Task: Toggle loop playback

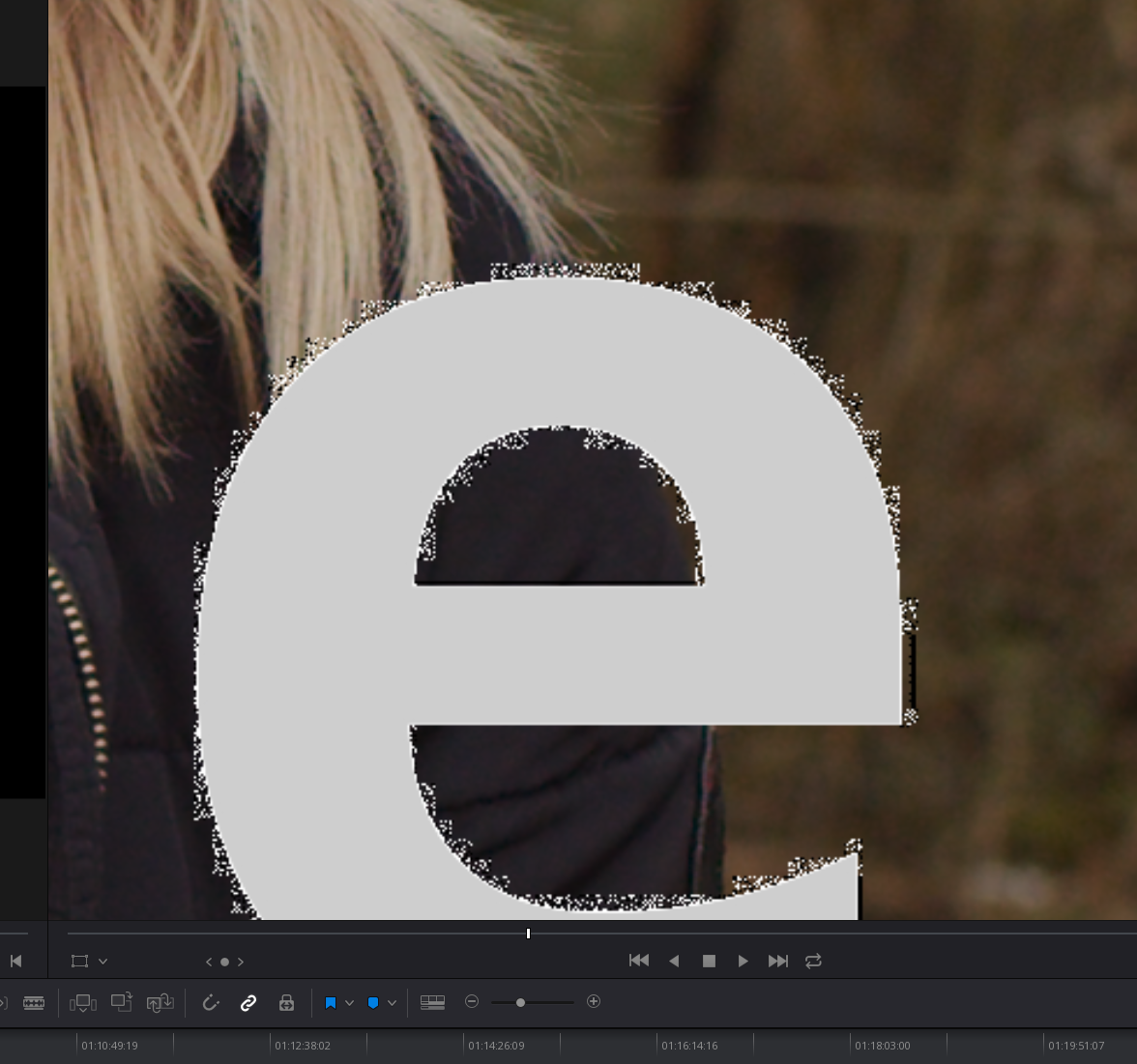Action: coord(814,961)
